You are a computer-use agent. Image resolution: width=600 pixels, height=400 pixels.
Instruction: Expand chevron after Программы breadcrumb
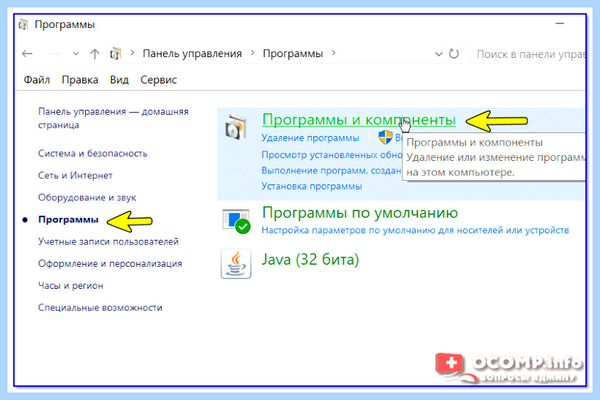click(x=333, y=53)
